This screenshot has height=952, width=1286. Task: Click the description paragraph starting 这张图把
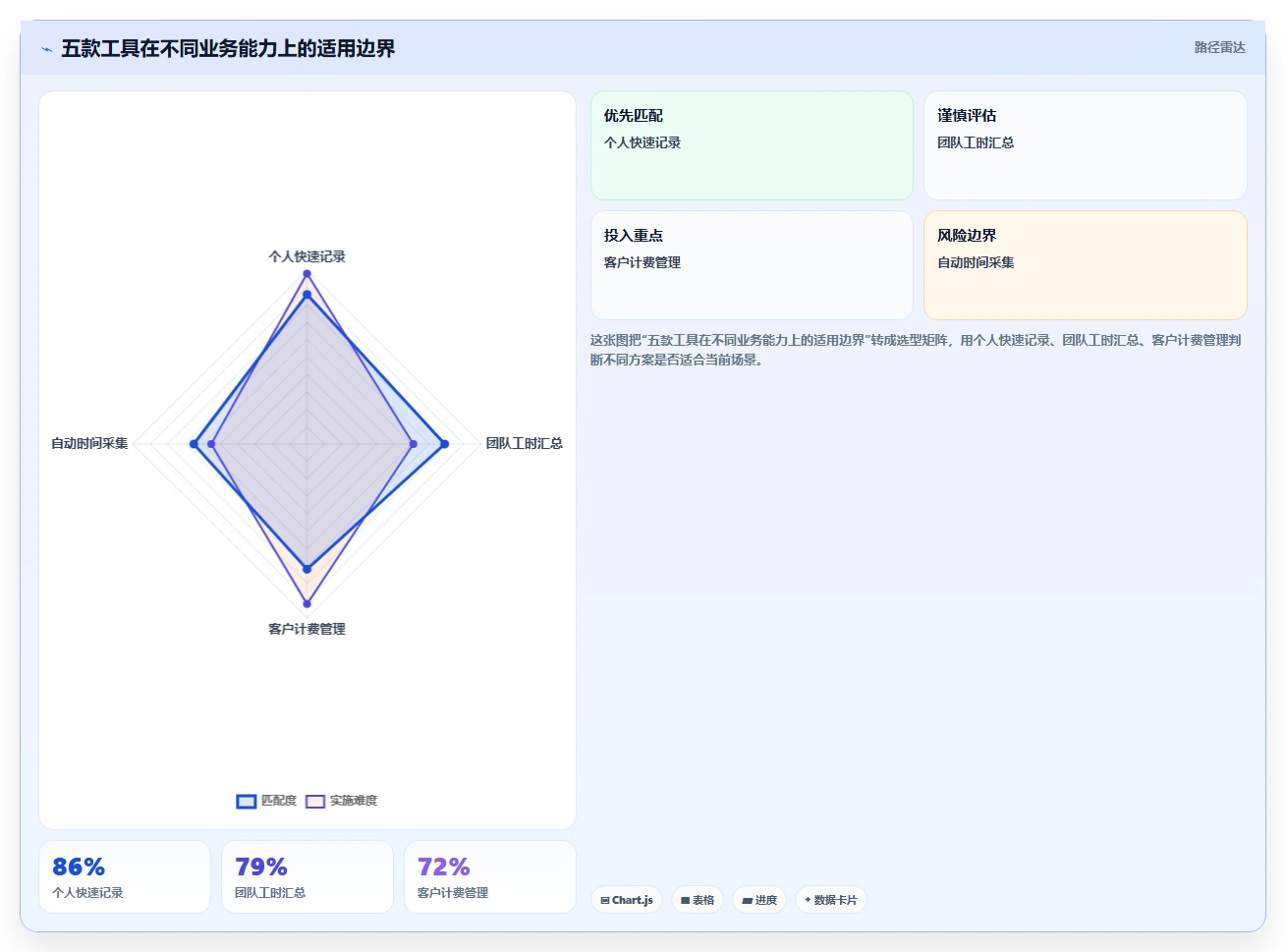(916, 350)
